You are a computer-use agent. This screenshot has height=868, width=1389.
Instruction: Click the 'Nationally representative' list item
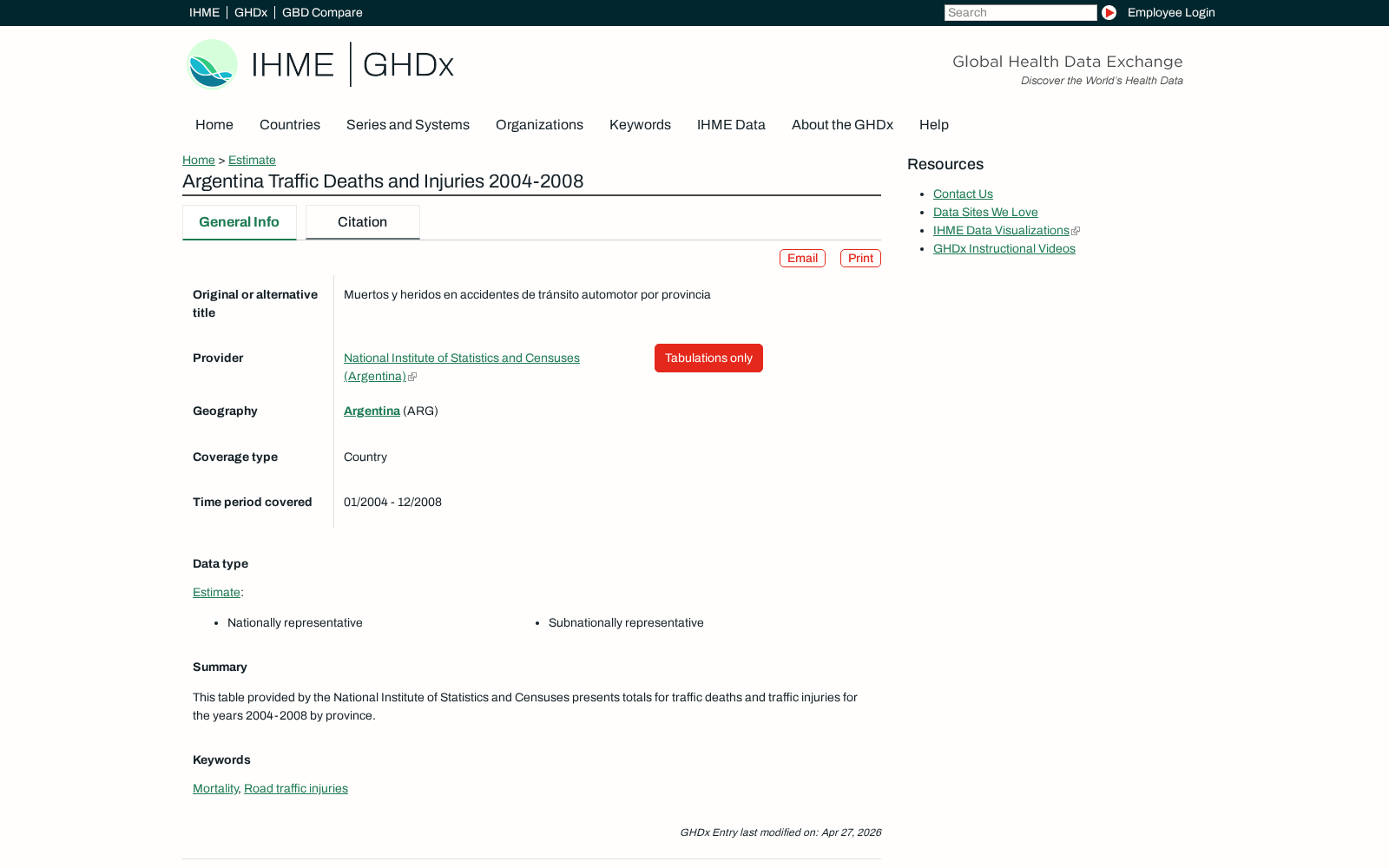pos(295,623)
